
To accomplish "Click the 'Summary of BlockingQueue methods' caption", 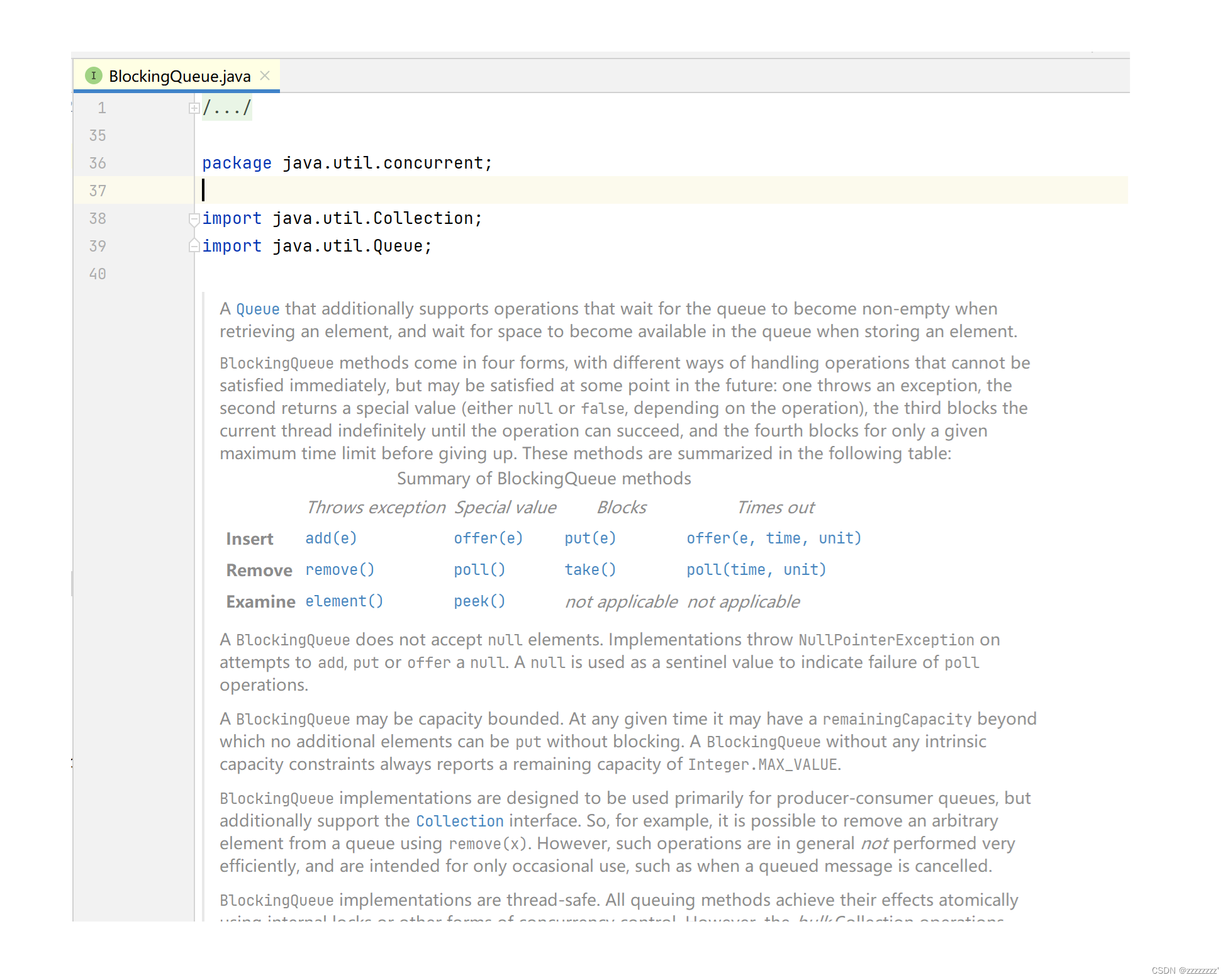I will pos(544,479).
